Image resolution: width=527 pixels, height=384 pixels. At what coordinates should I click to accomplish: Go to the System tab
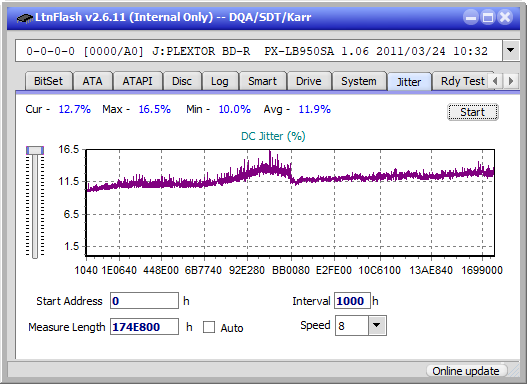coord(359,81)
